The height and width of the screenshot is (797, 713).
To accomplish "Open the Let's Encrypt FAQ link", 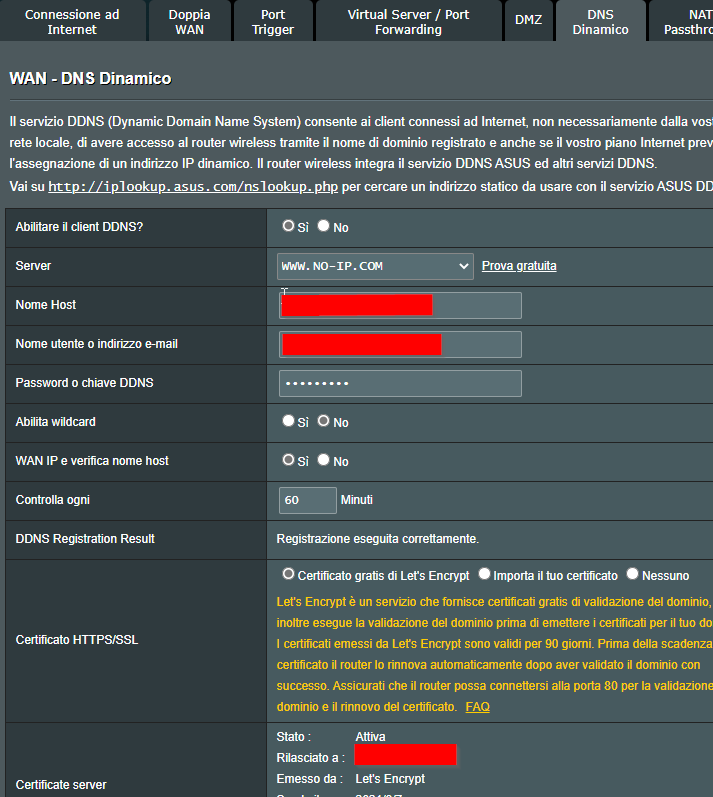I will pos(478,707).
